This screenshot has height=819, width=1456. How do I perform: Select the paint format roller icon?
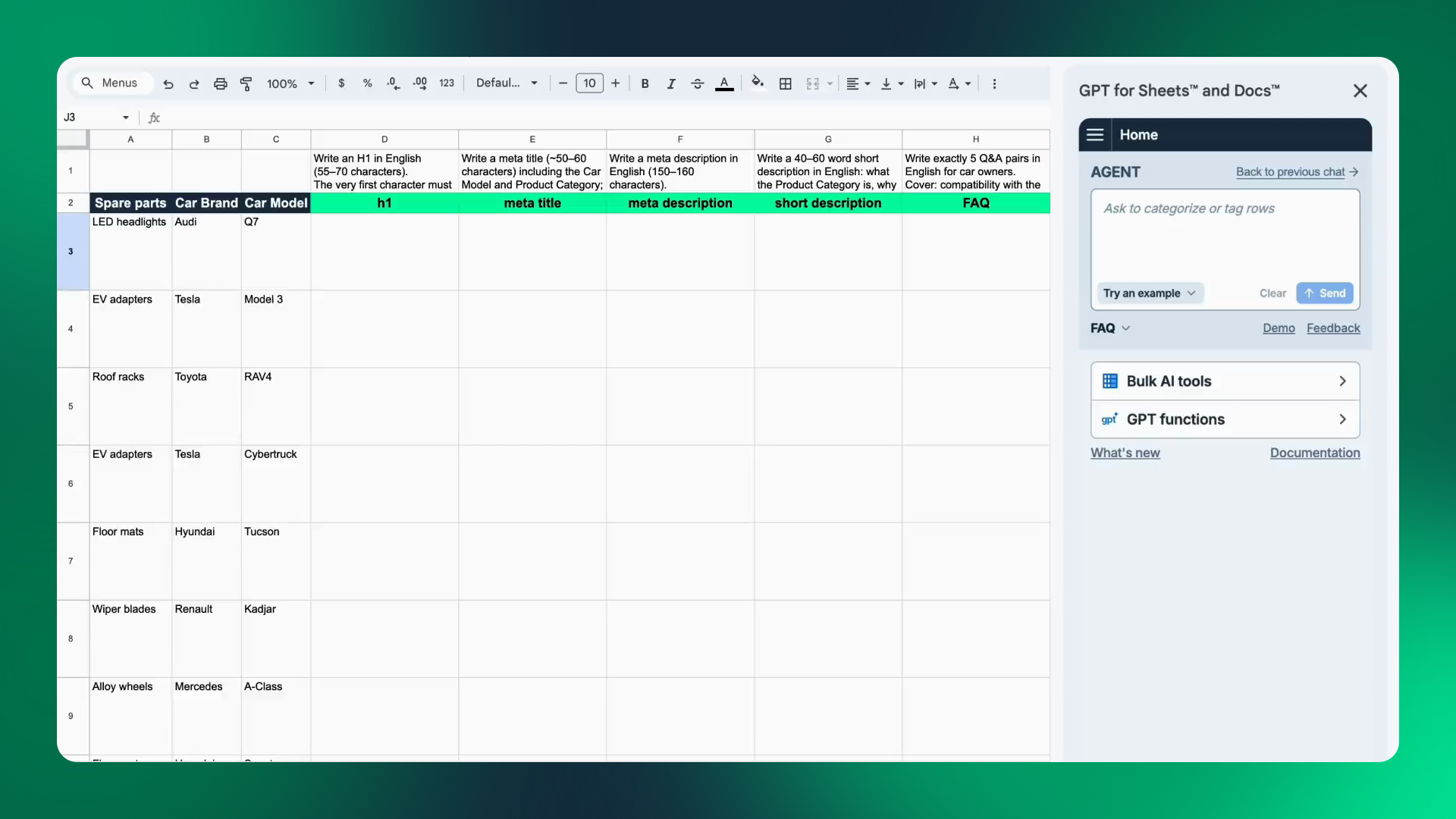tap(246, 84)
